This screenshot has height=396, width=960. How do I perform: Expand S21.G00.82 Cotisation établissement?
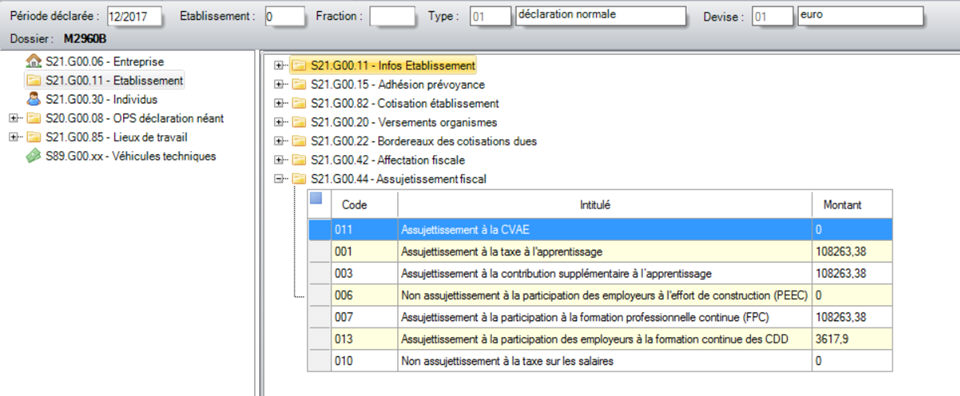tap(279, 103)
